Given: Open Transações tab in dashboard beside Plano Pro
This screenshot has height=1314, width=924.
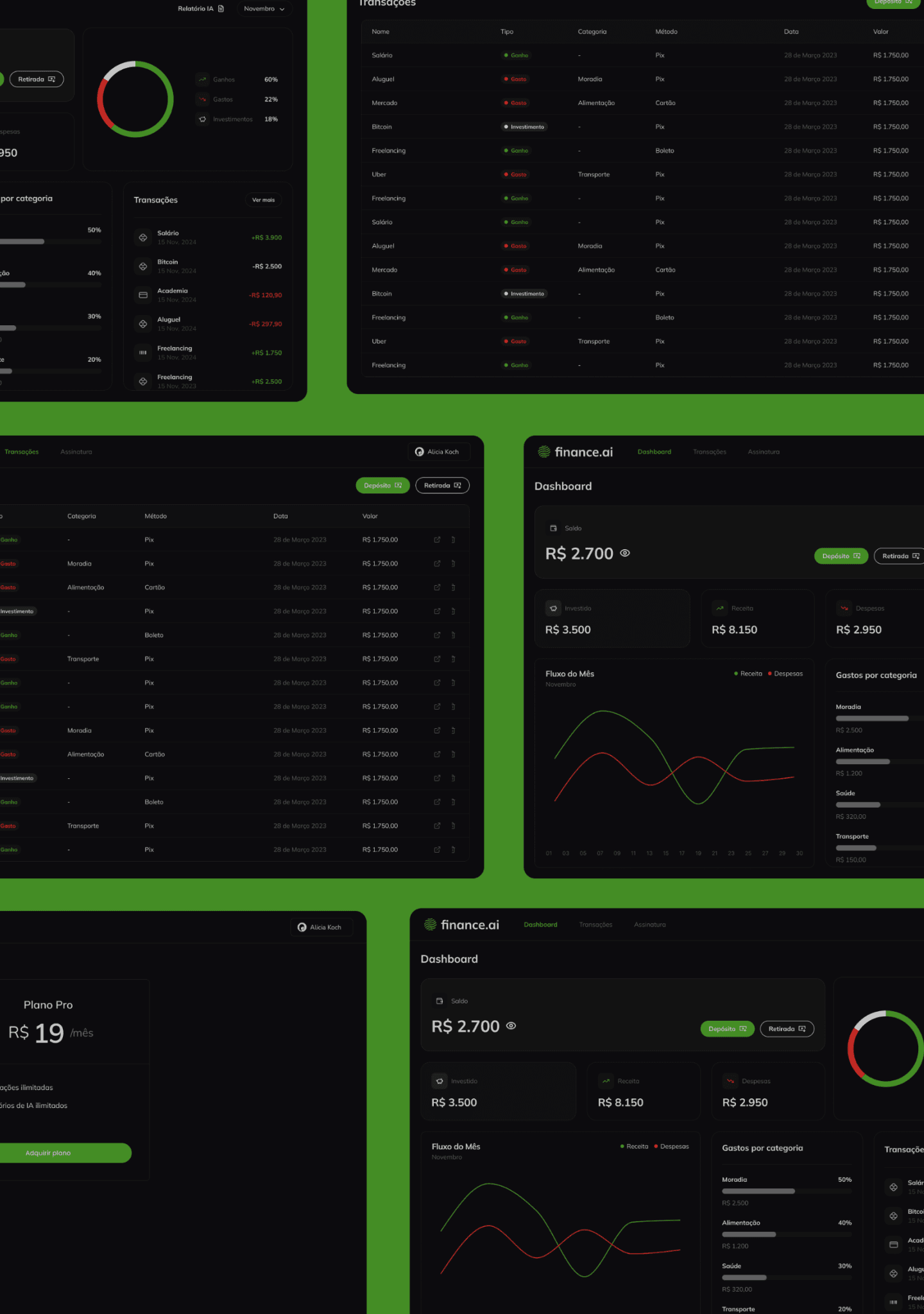Looking at the screenshot, I should tap(596, 925).
